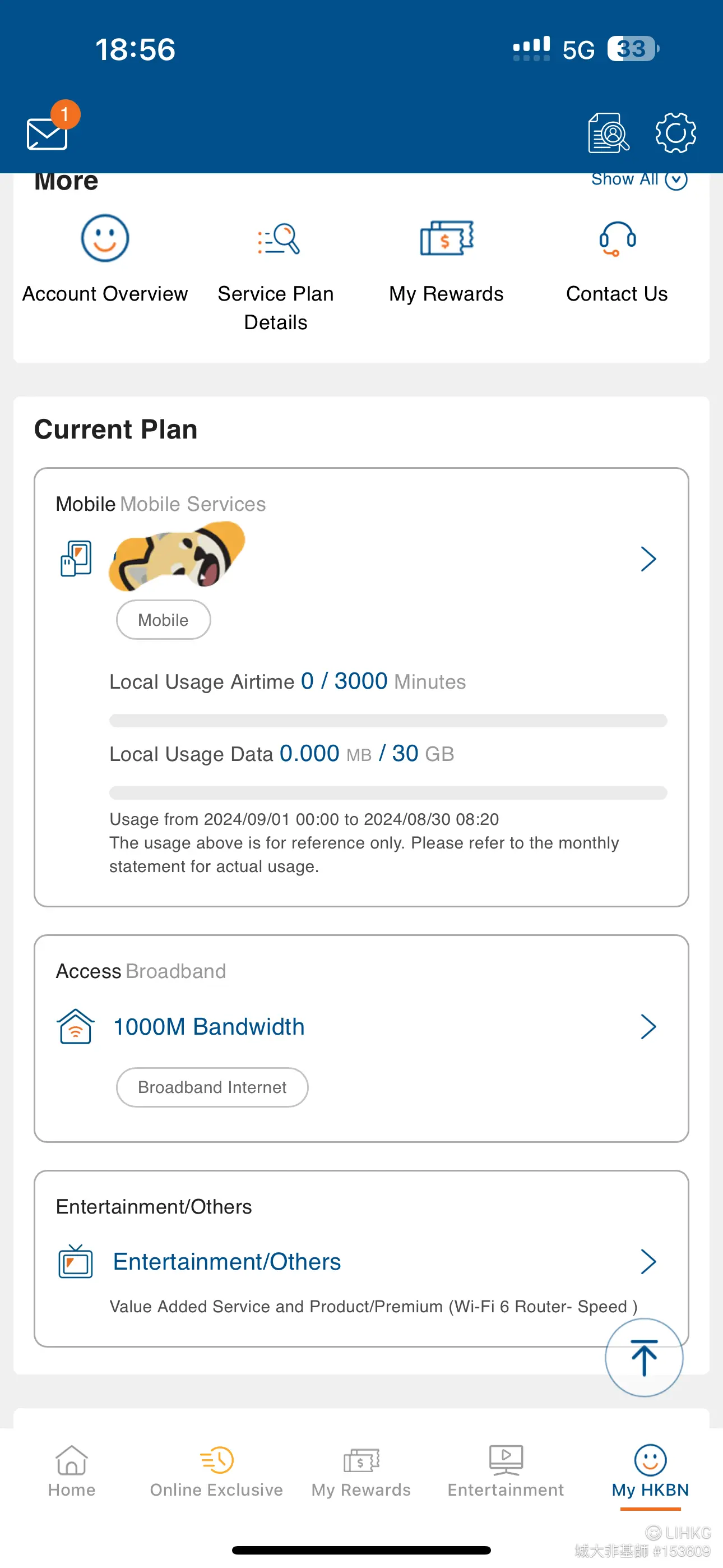The height and width of the screenshot is (1568, 723).
Task: Open the 1000M Bandwidth plan link
Action: click(208, 1027)
